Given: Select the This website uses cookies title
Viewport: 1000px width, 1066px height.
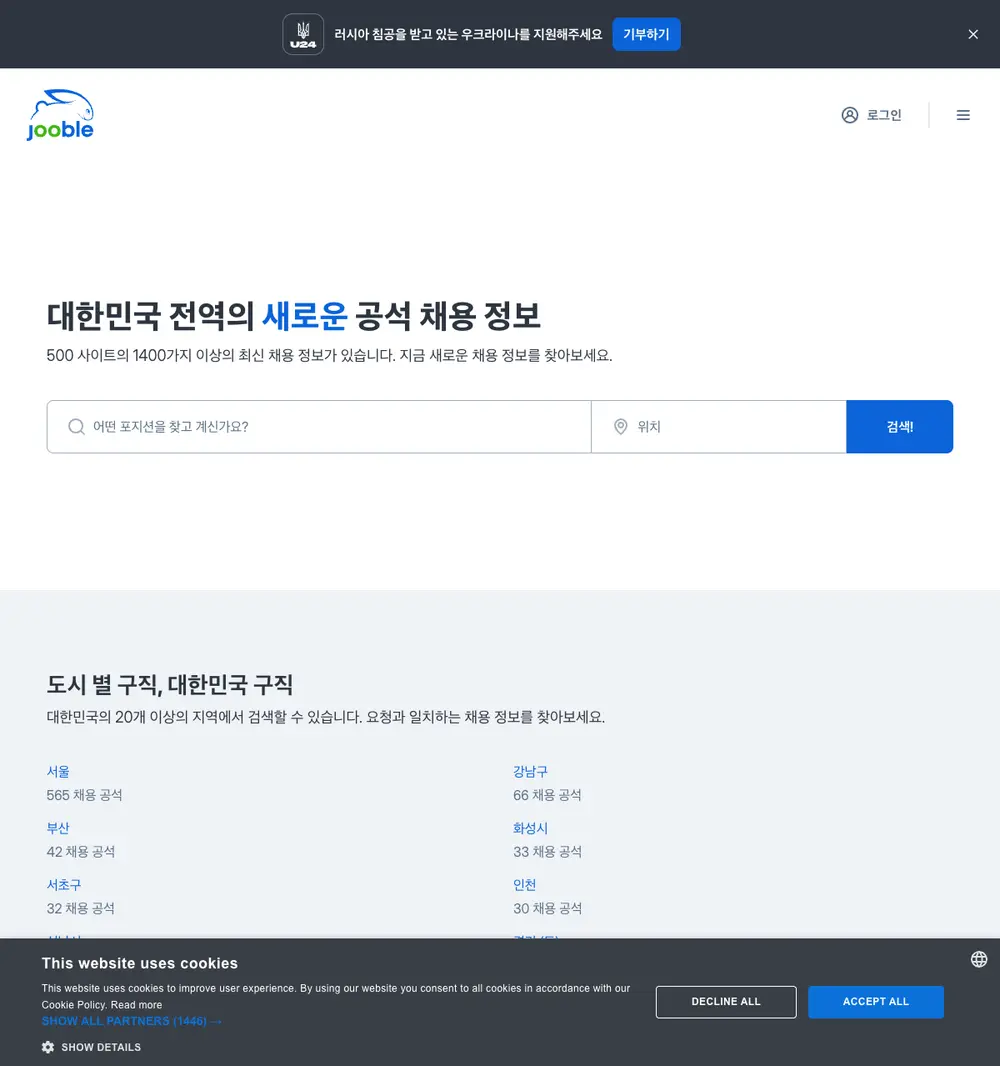Looking at the screenshot, I should point(139,963).
